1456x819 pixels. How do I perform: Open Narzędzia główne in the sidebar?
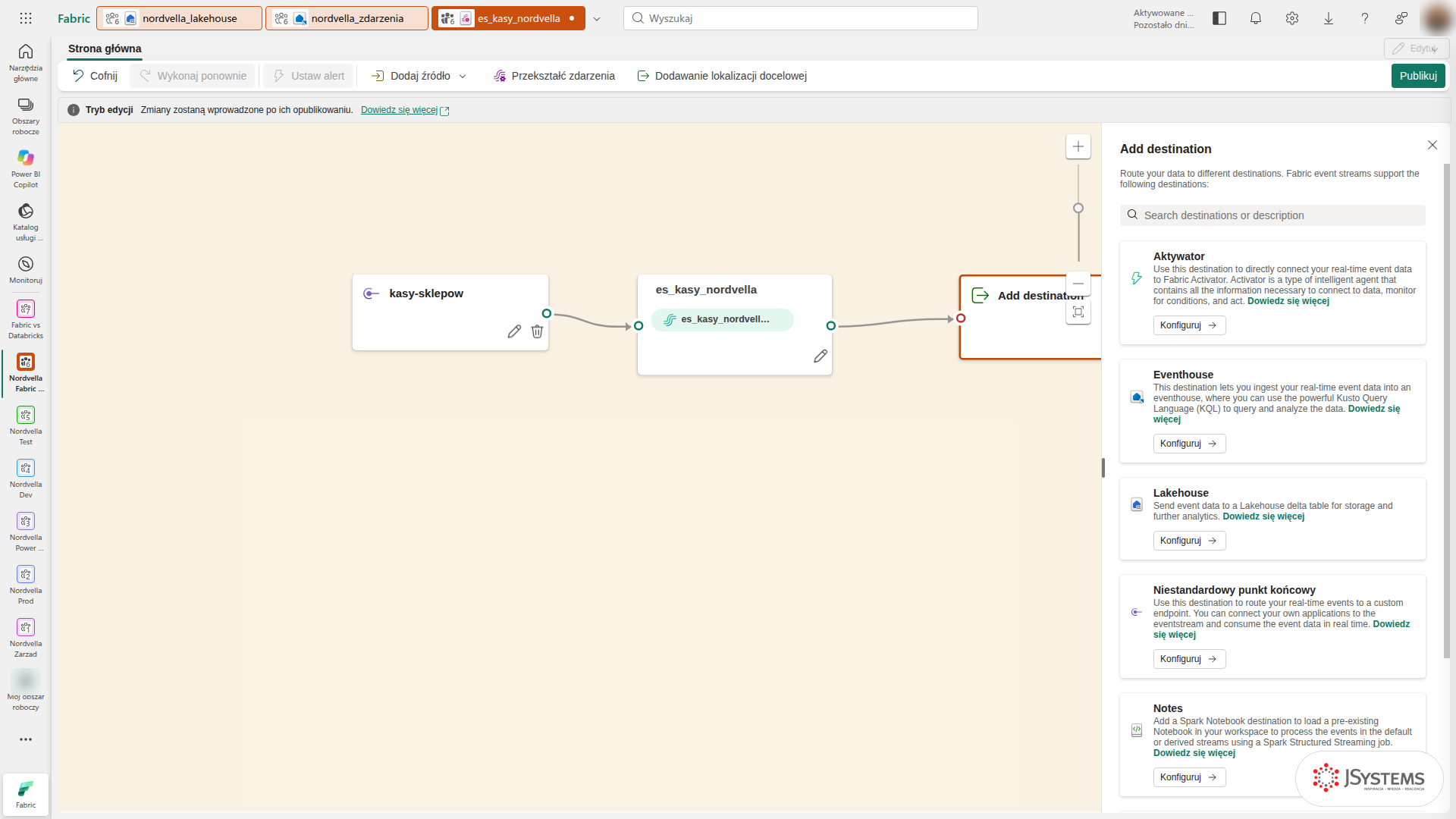26,62
